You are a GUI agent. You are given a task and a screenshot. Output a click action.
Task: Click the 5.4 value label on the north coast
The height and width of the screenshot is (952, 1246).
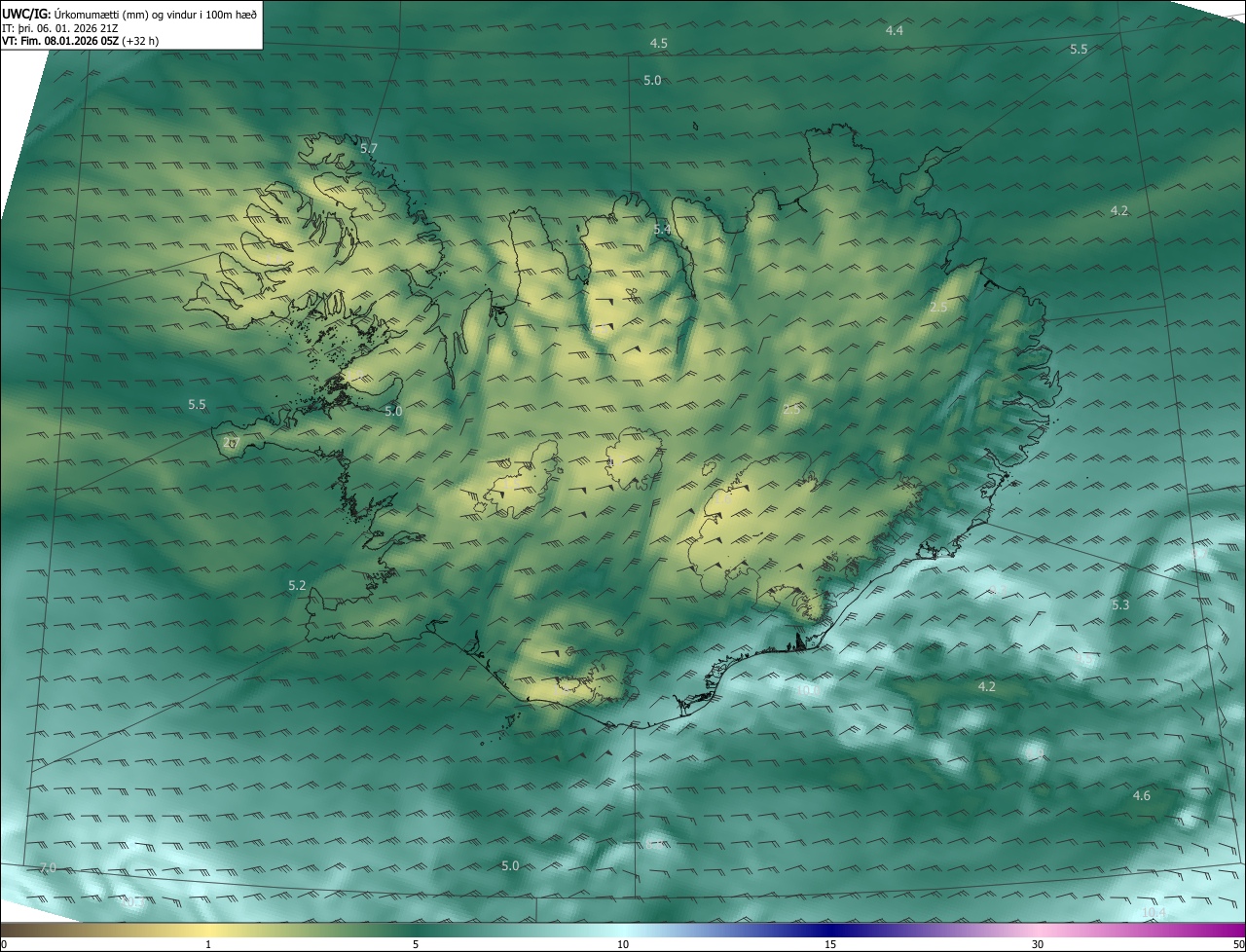point(662,230)
